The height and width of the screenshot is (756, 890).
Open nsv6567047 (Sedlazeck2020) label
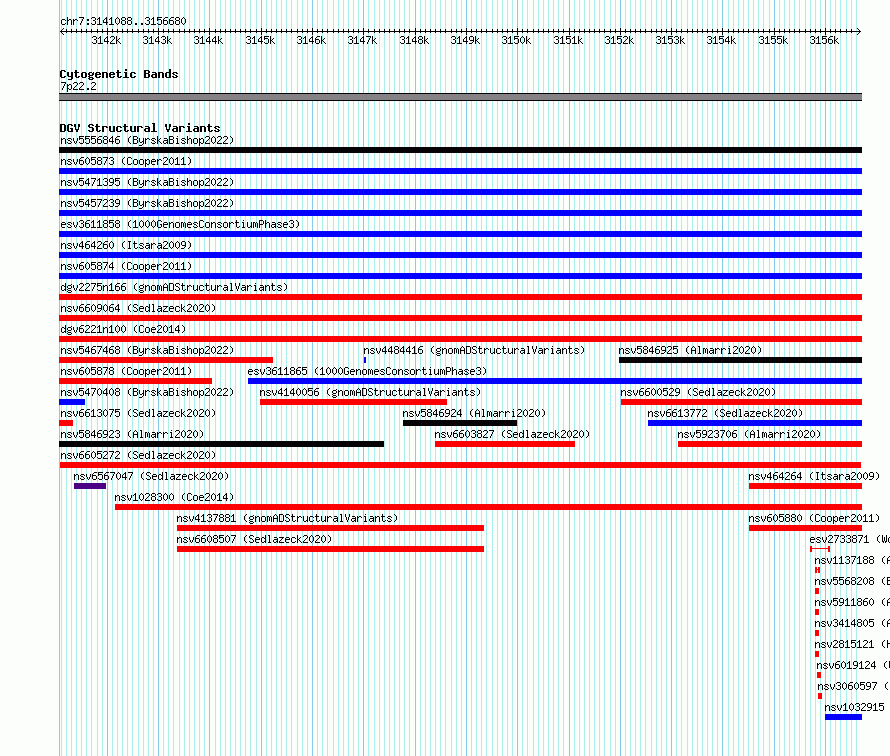151,476
